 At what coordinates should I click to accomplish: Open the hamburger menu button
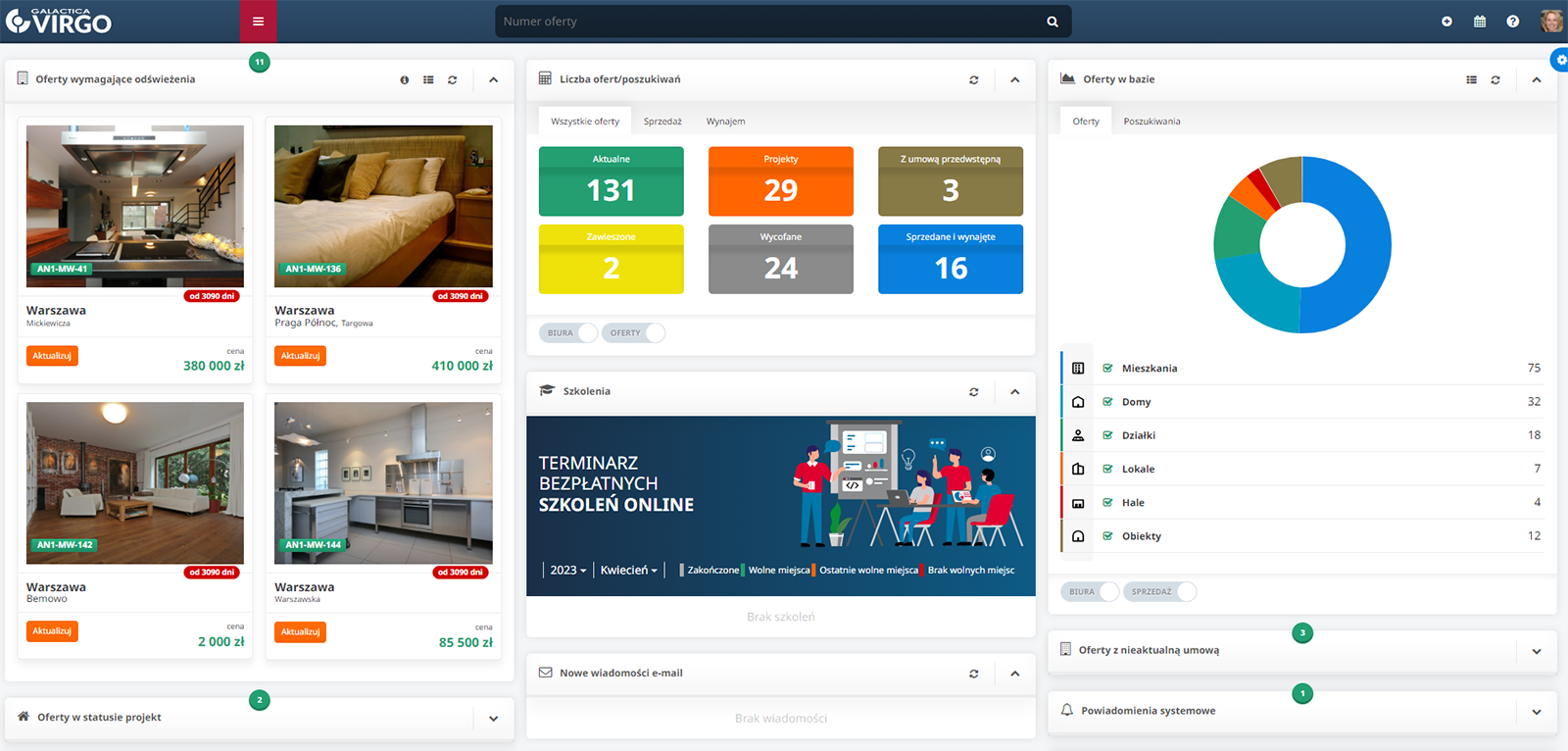[258, 22]
